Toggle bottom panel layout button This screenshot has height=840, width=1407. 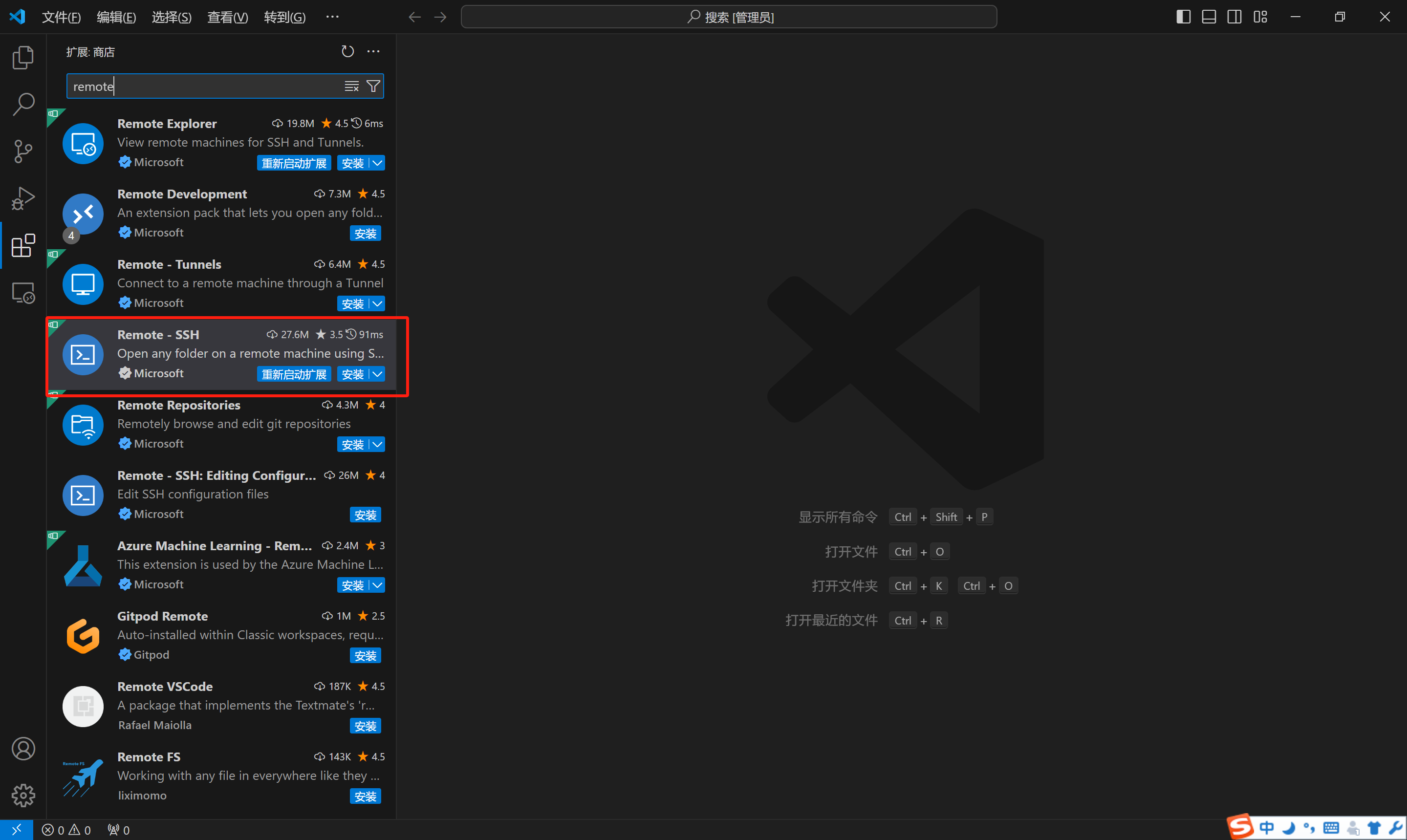[x=1209, y=17]
